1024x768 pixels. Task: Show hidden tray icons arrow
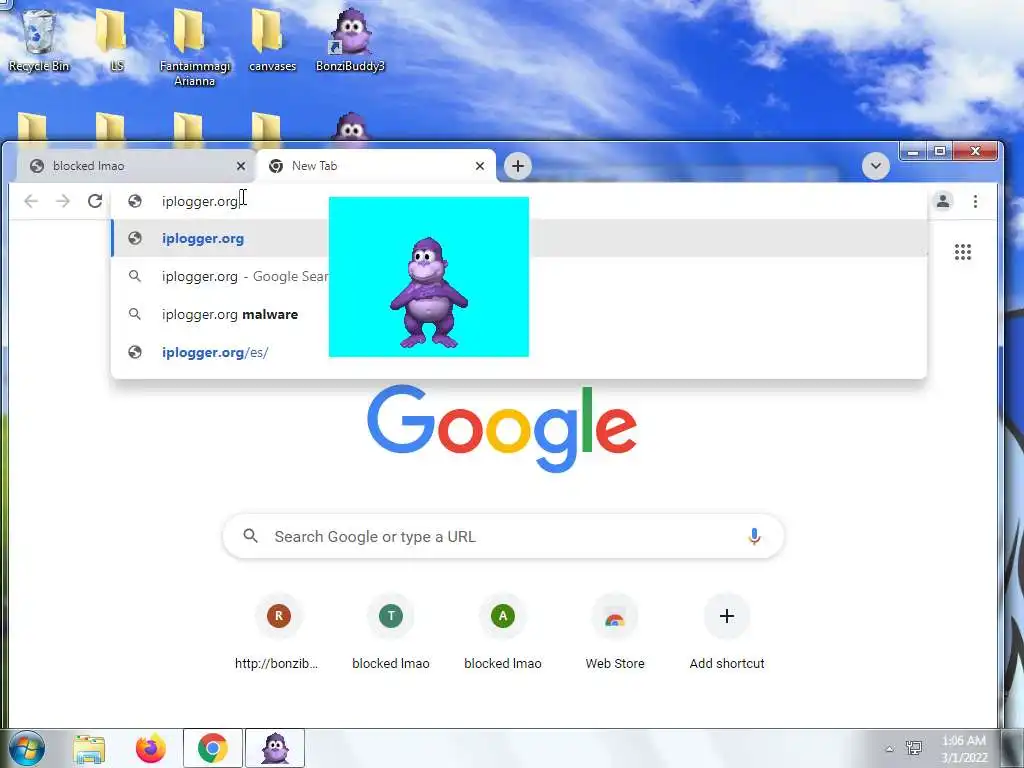pos(889,749)
